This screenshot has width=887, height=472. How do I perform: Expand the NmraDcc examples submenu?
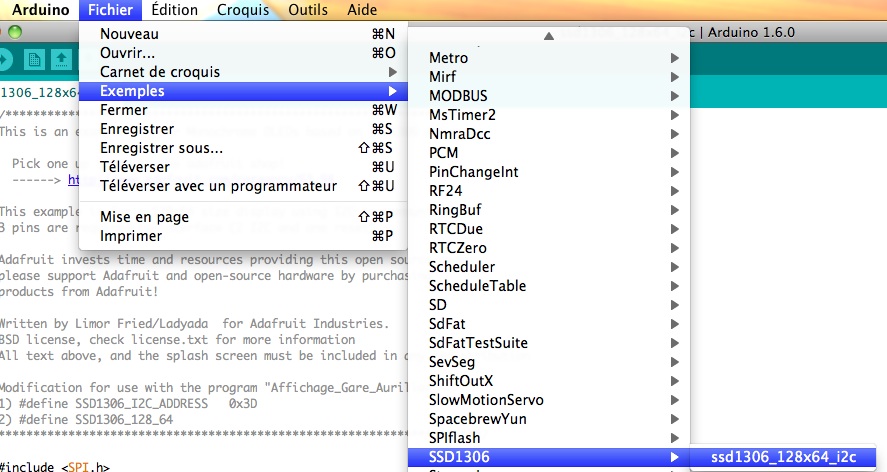[549, 134]
